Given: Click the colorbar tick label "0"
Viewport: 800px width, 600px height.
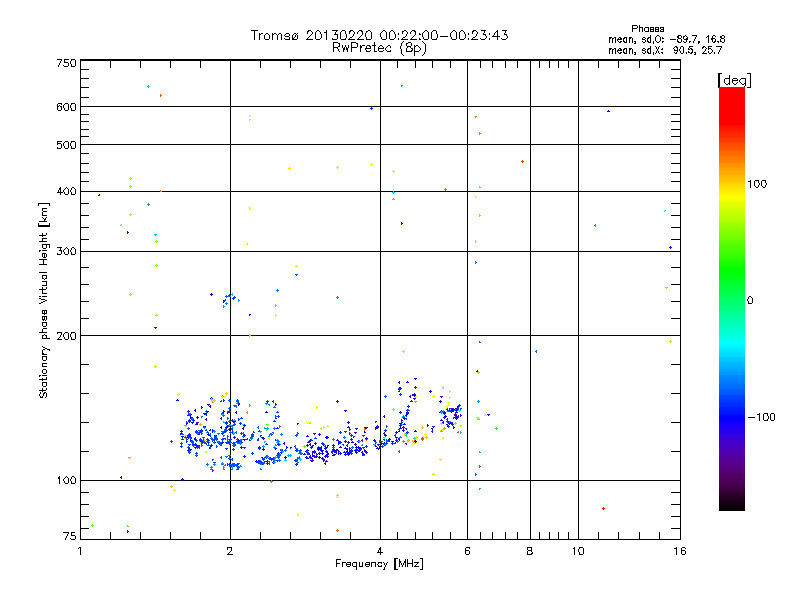Looking at the screenshot, I should click(x=750, y=300).
